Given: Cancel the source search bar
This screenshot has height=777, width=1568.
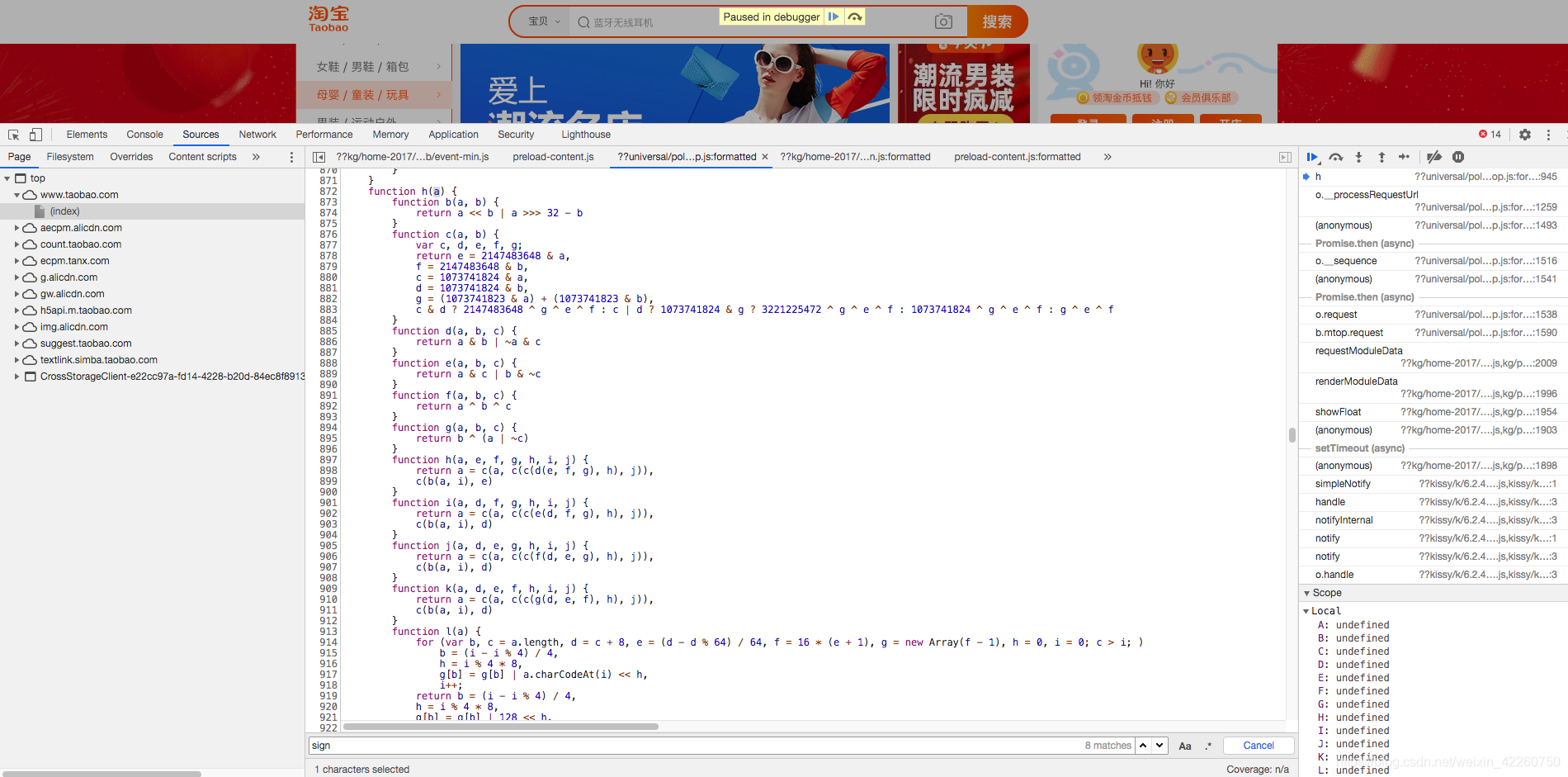Looking at the screenshot, I should [1259, 746].
